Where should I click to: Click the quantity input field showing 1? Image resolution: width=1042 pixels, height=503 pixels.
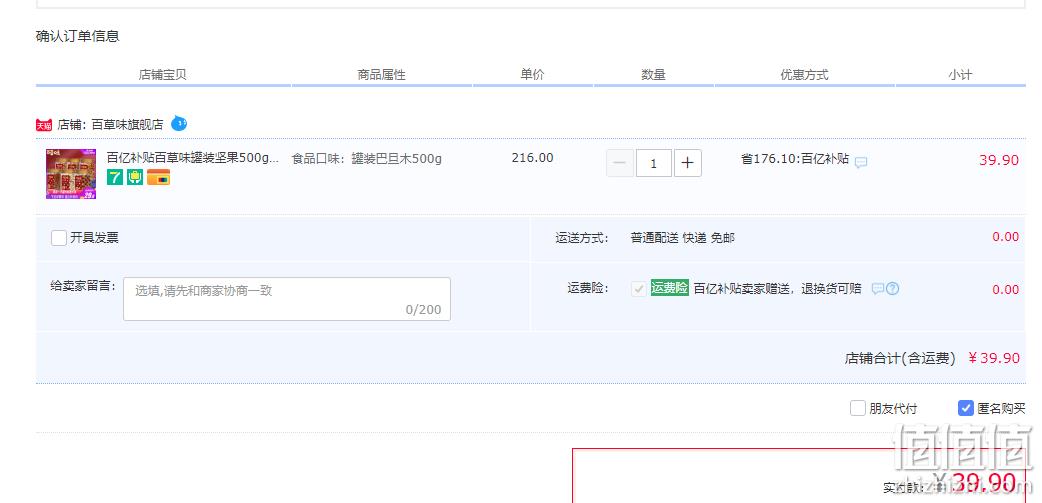coord(653,163)
